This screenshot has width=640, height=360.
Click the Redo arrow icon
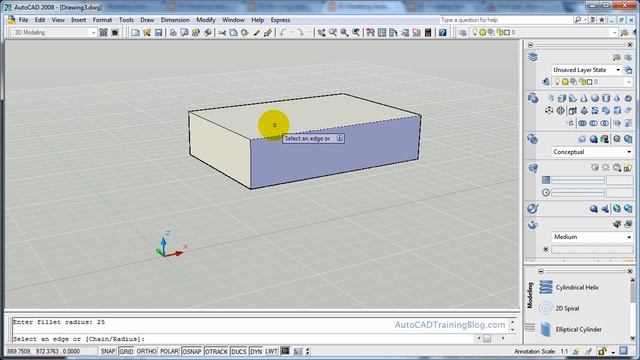click(x=300, y=33)
